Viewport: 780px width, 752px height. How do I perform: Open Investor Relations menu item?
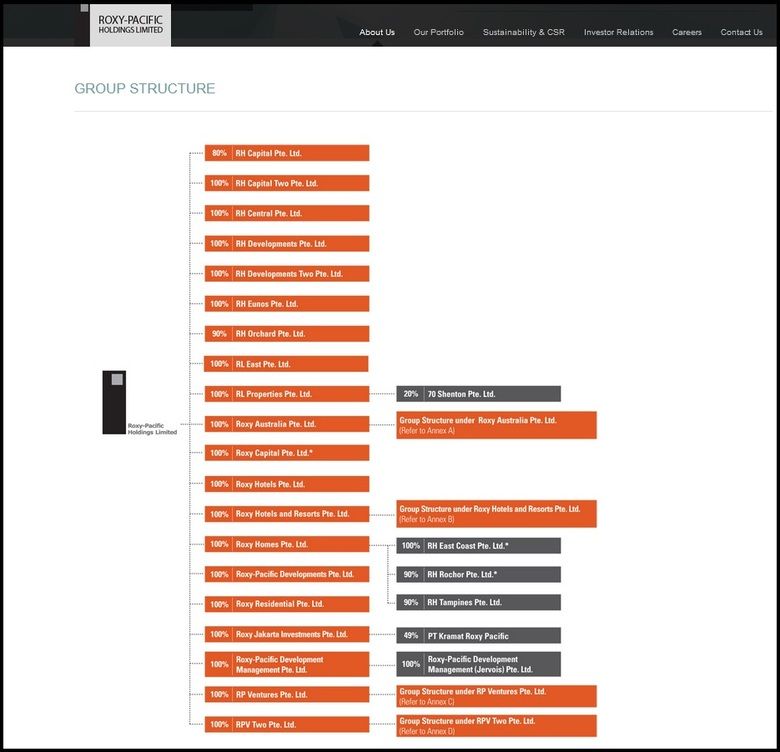tap(618, 32)
